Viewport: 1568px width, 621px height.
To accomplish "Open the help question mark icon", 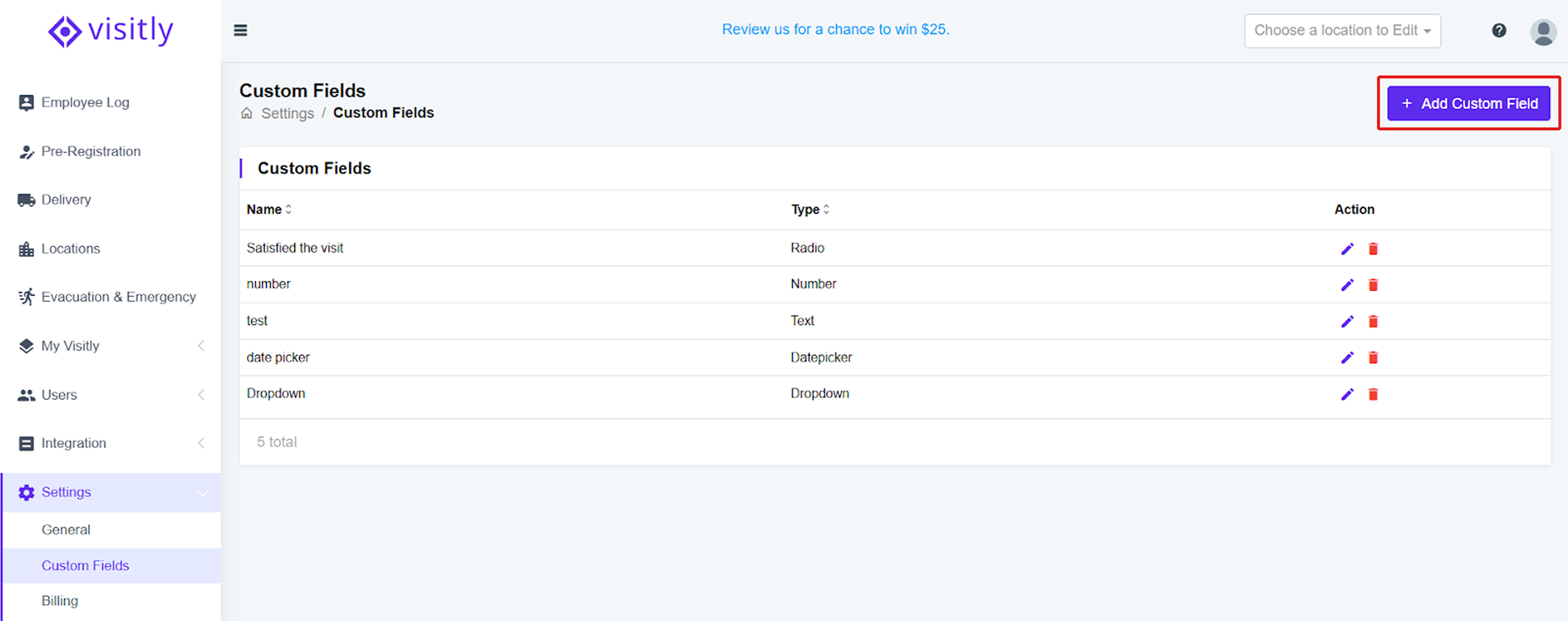I will (x=1498, y=30).
